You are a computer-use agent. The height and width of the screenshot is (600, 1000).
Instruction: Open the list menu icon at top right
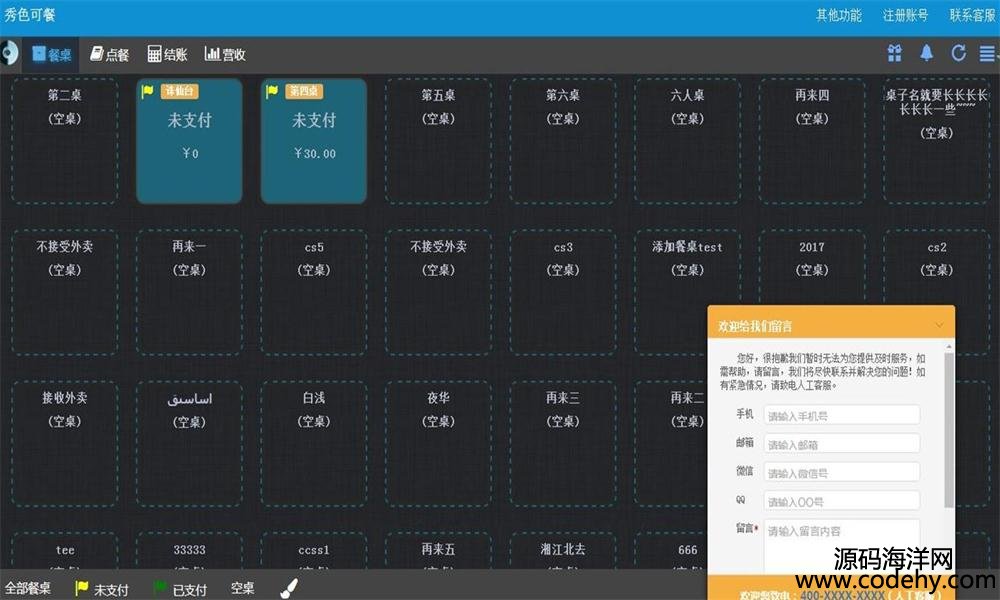click(988, 54)
